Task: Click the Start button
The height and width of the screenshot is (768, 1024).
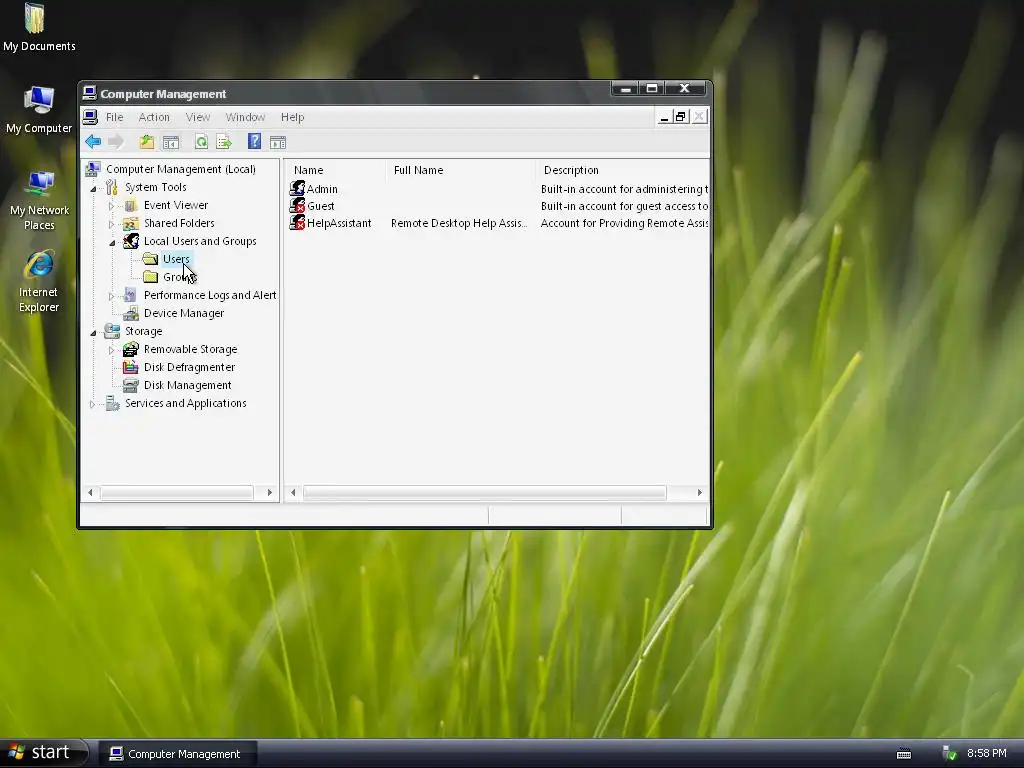Action: (43, 752)
